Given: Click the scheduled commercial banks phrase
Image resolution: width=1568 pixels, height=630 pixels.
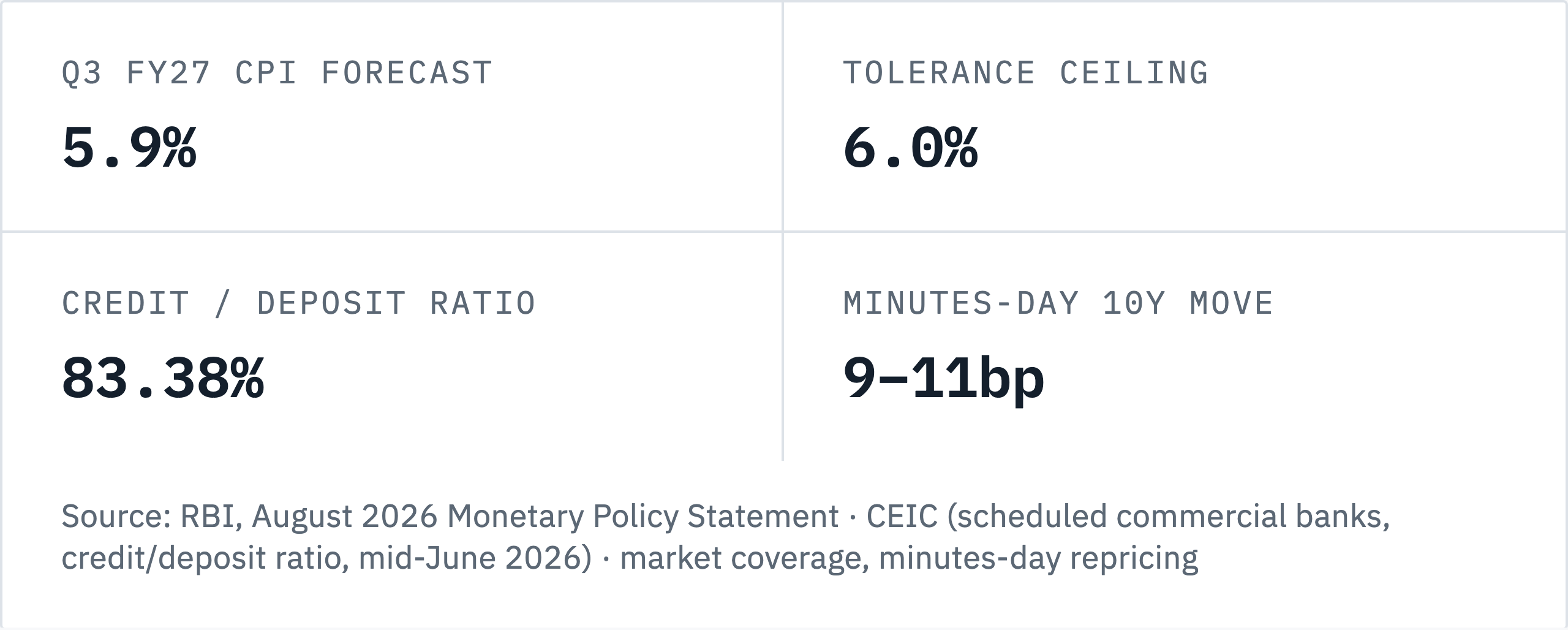Looking at the screenshot, I should coord(1168,517).
